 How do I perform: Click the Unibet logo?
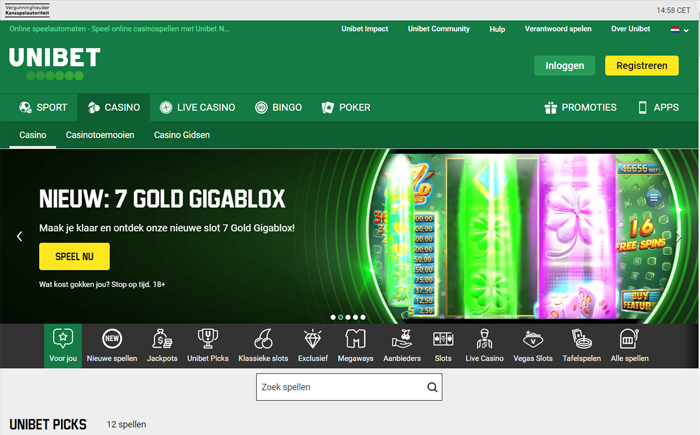[54, 63]
